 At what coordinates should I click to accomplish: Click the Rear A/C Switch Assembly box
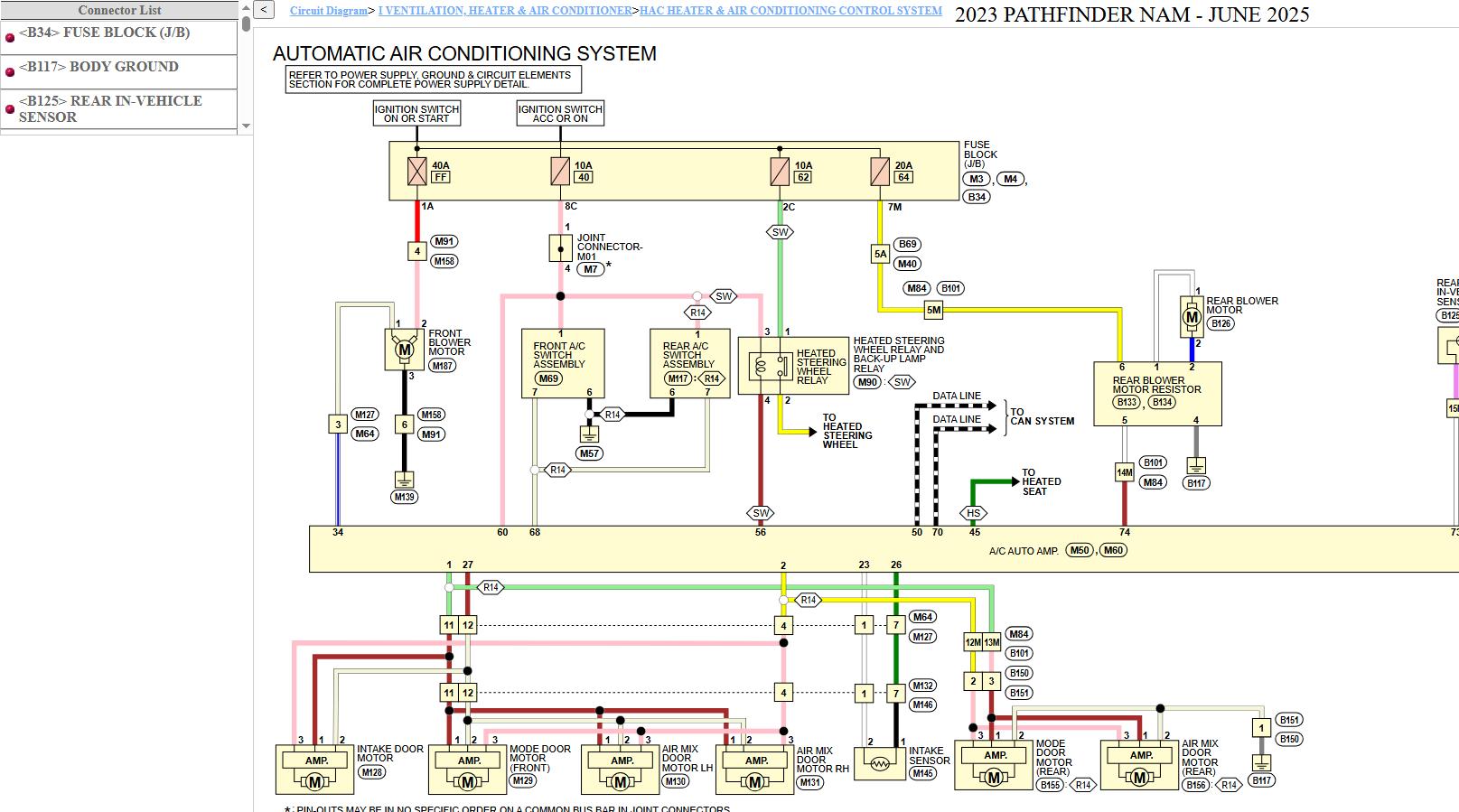pyautogui.click(x=690, y=363)
